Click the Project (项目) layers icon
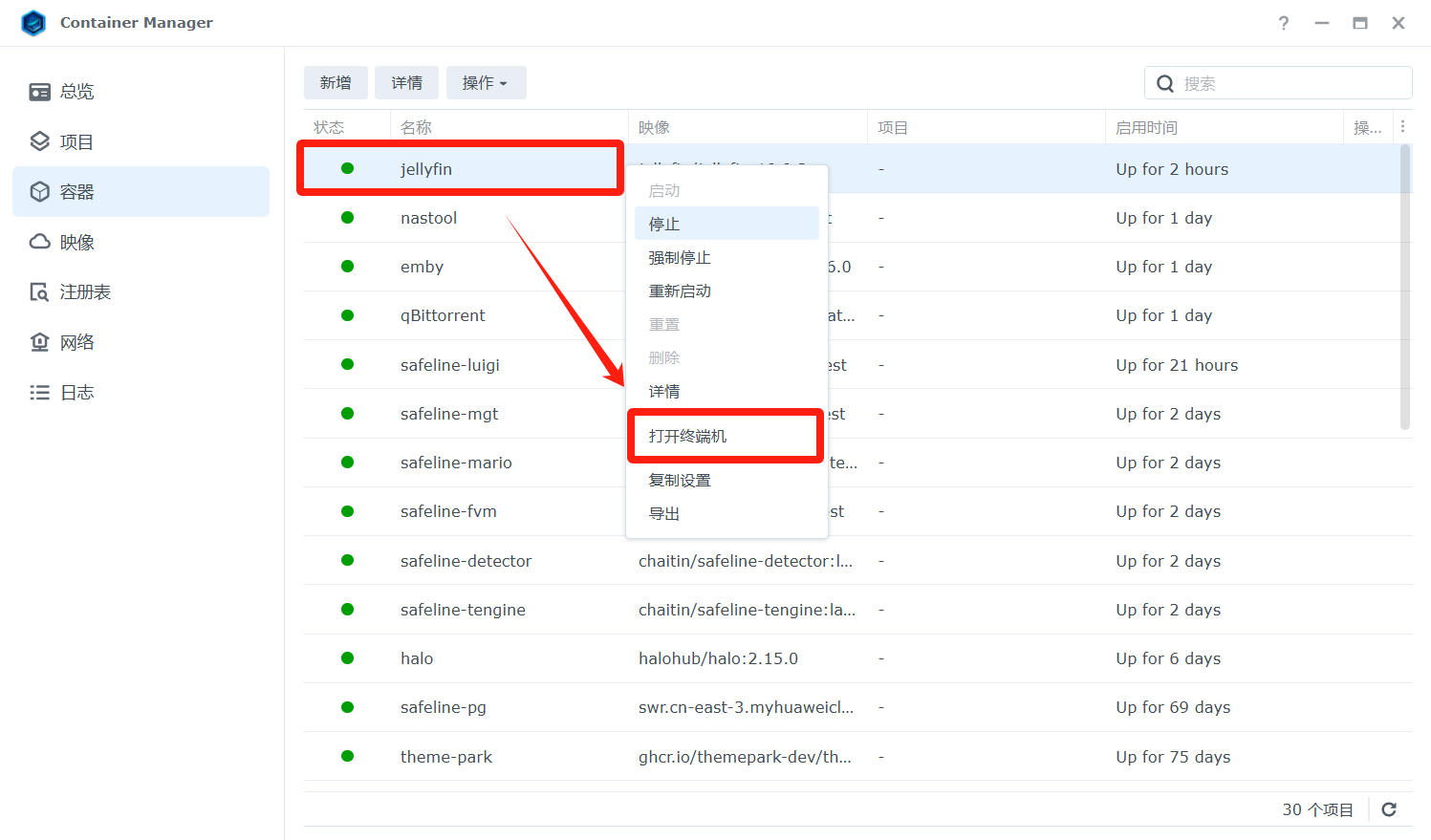Screen dimensions: 1431x840 tap(39, 141)
